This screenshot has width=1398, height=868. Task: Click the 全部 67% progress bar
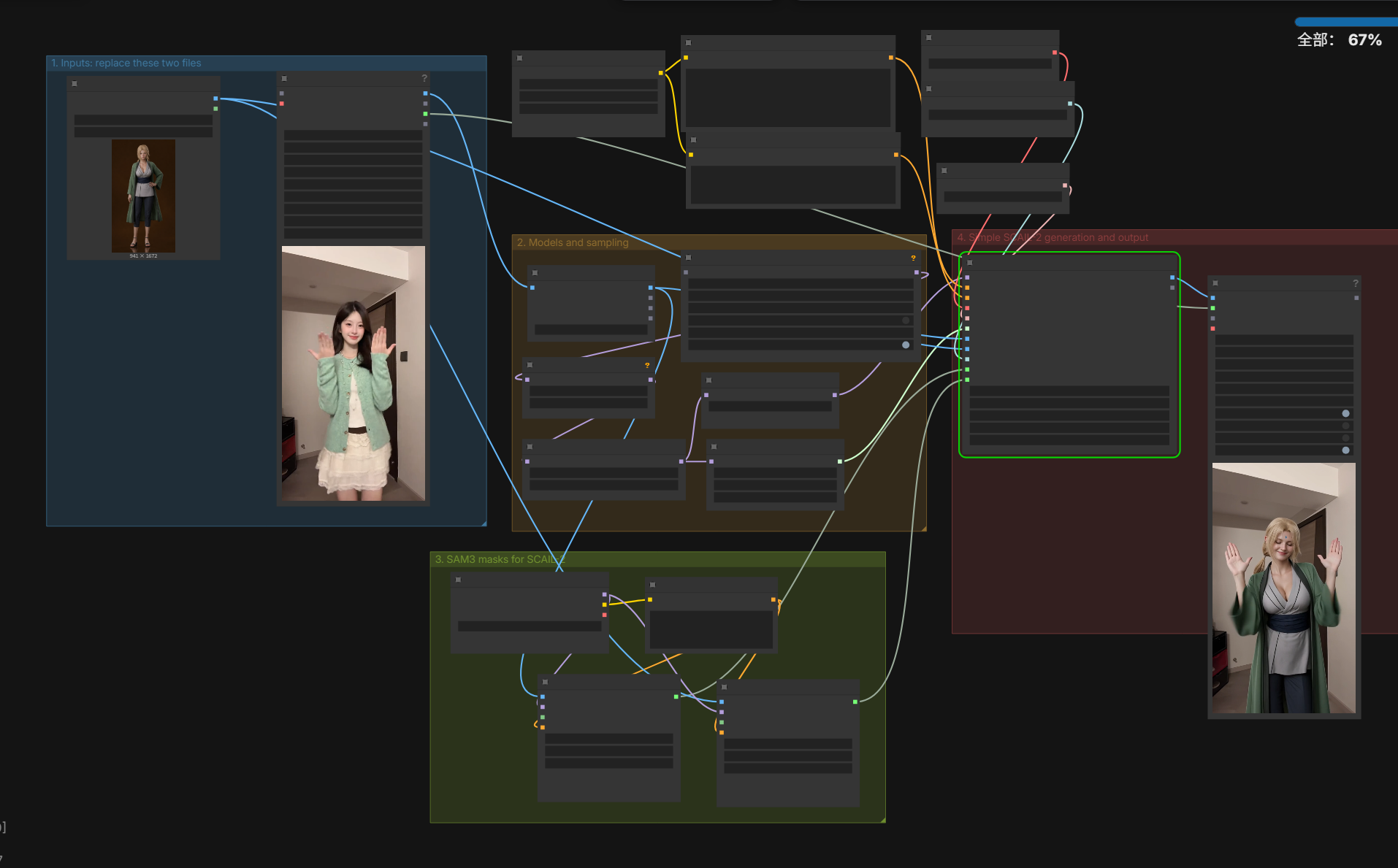click(x=1346, y=22)
